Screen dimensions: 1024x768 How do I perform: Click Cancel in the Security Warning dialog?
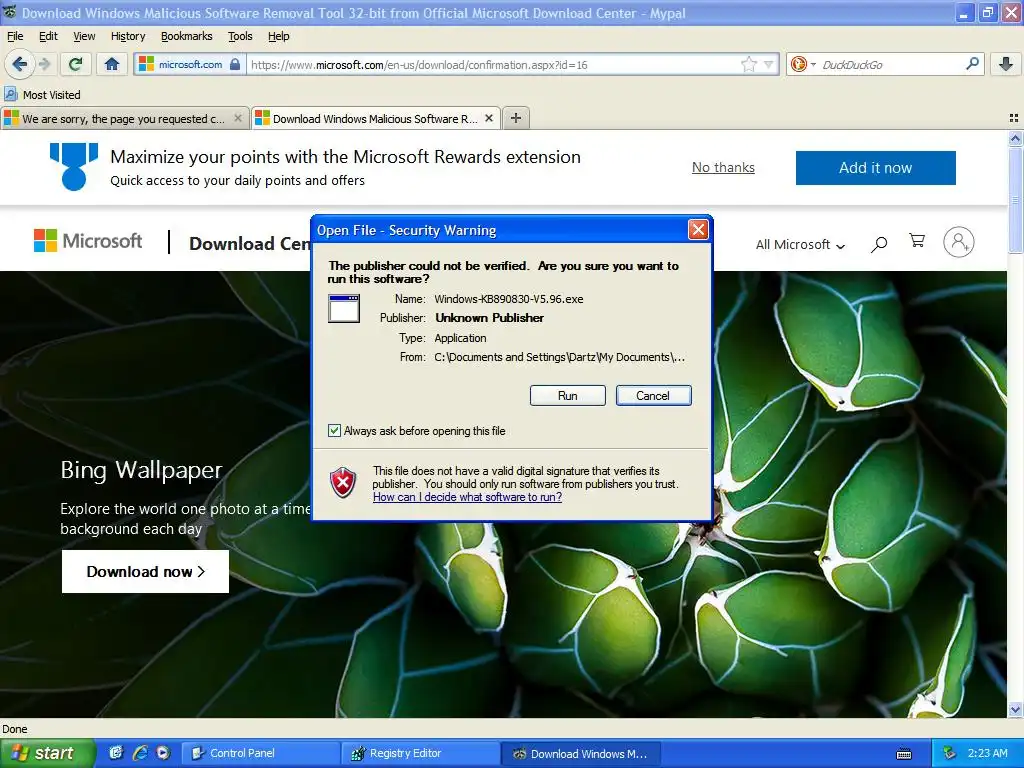(x=653, y=396)
